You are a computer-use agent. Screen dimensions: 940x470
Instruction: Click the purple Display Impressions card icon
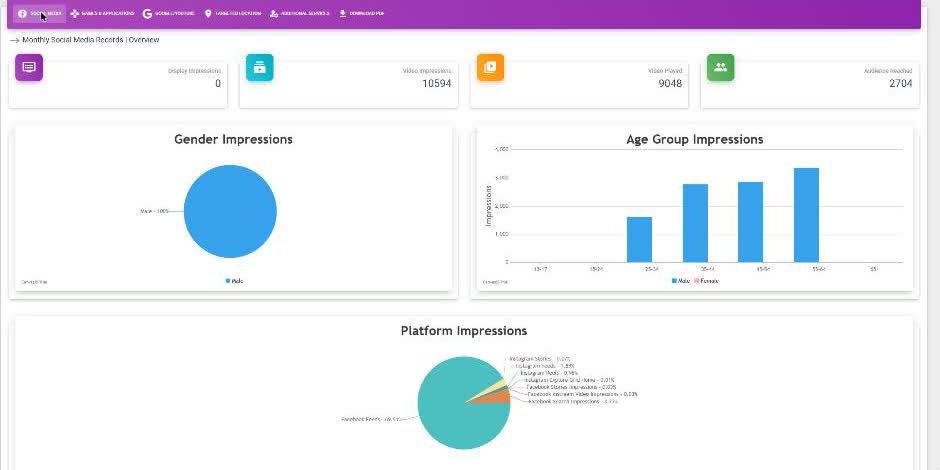(x=29, y=67)
